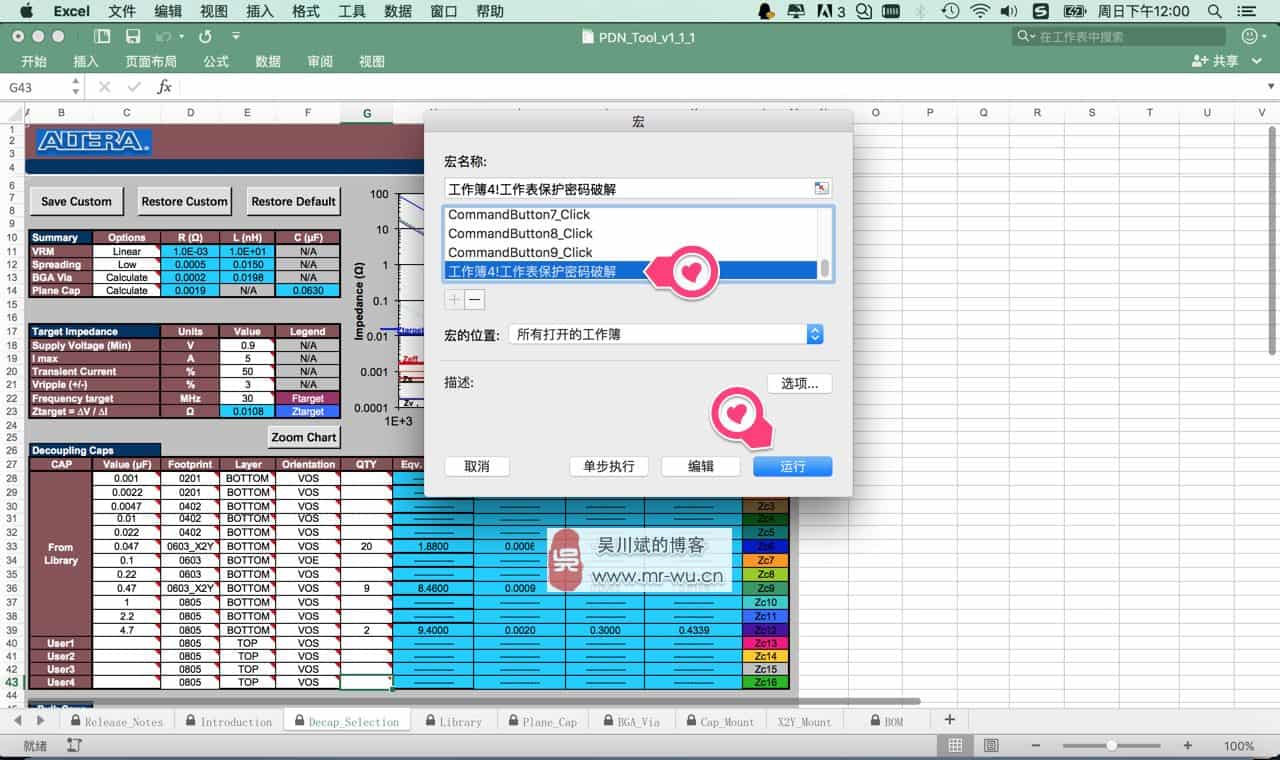Click the repeat/redo circular arrow icon

click(205, 36)
